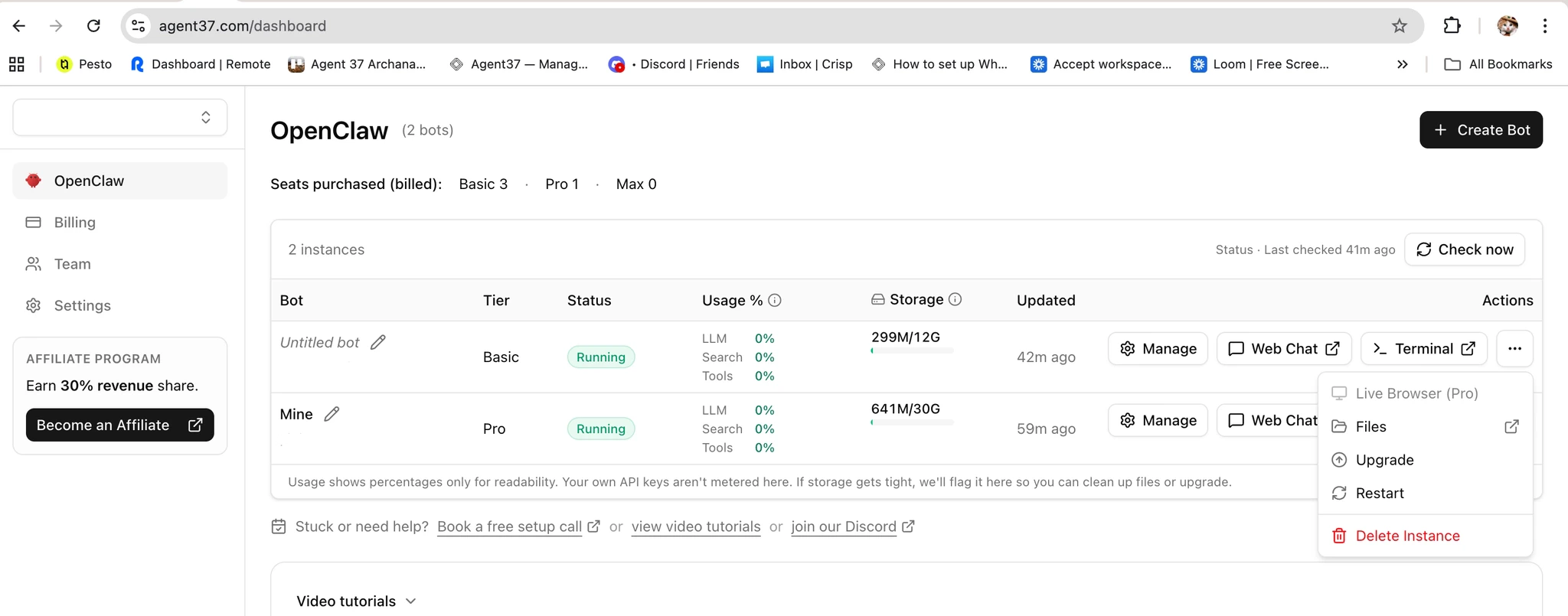Click join our Discord link
This screenshot has width=1568, height=616.
pyautogui.click(x=852, y=526)
